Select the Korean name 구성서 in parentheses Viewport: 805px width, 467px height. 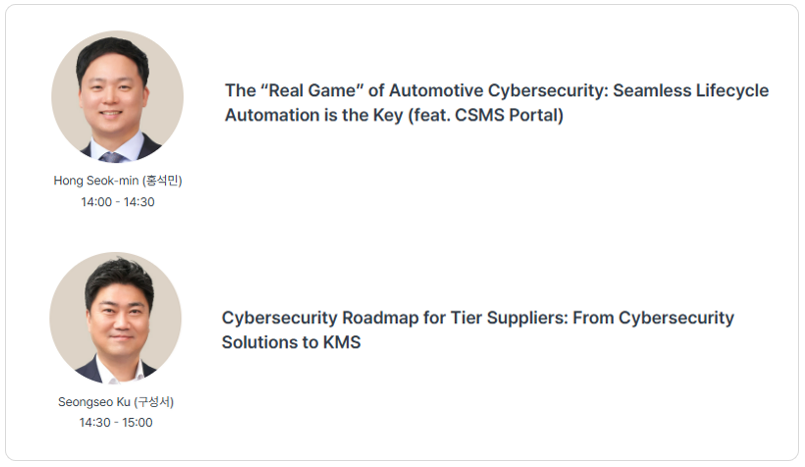click(154, 402)
